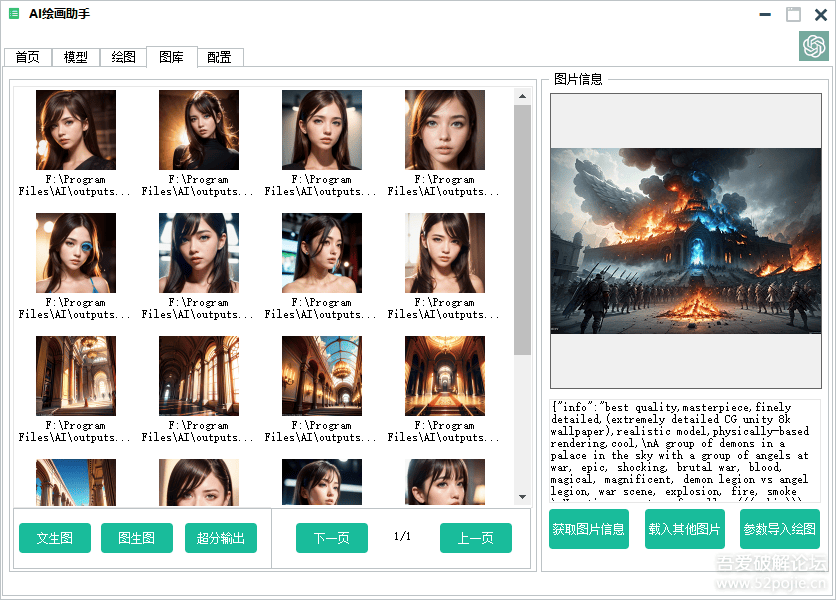Click the gallery scrollbar down arrow
This screenshot has width=836, height=600.
point(522,497)
